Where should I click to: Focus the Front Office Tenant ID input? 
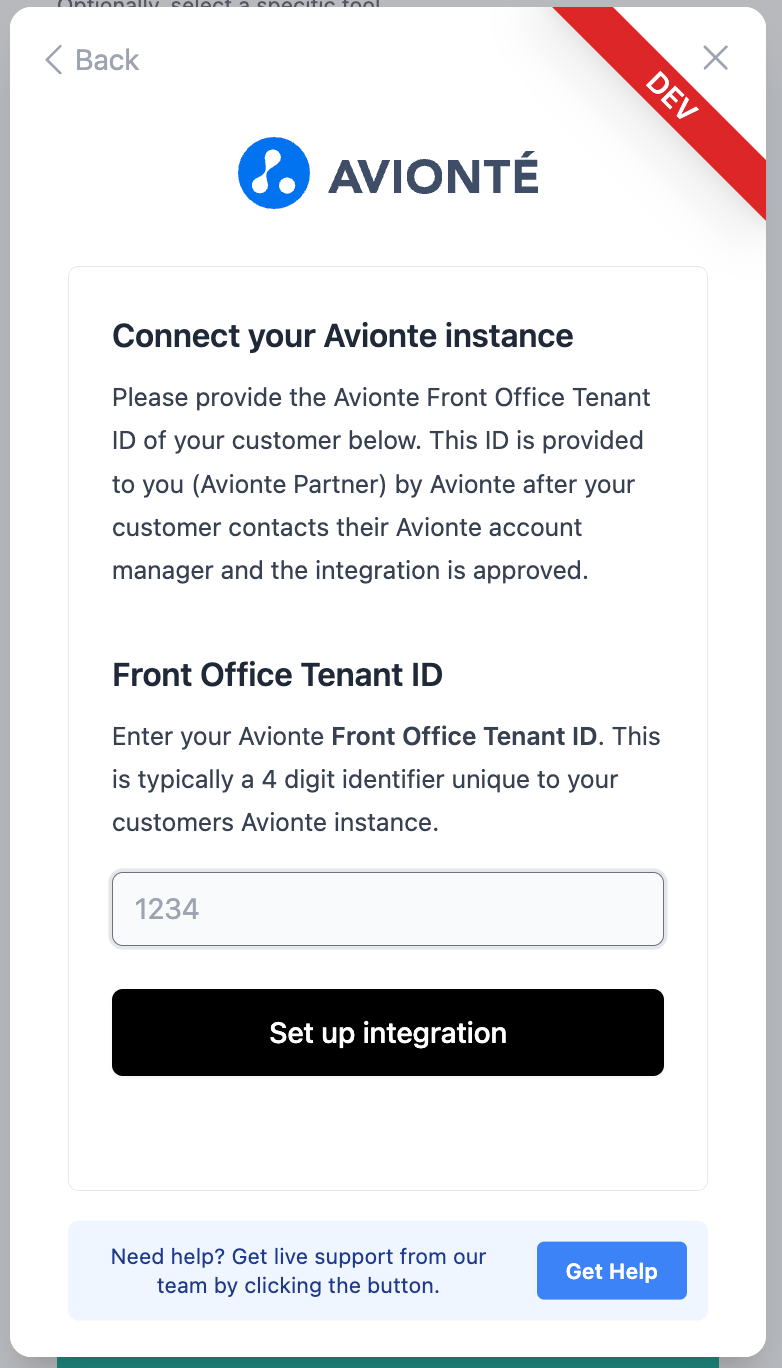pyautogui.click(x=388, y=909)
